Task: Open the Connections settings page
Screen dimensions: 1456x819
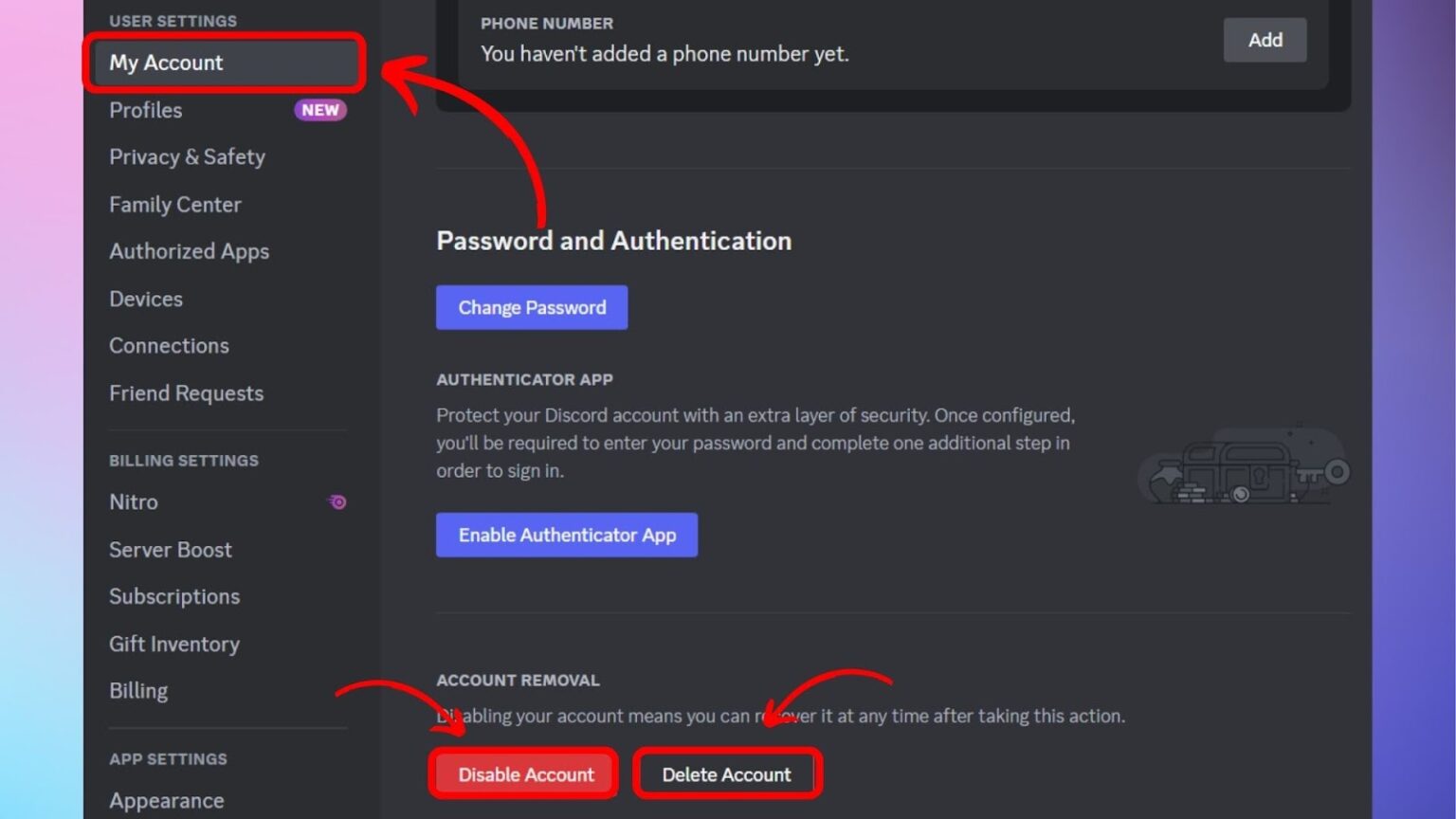Action: [169, 345]
